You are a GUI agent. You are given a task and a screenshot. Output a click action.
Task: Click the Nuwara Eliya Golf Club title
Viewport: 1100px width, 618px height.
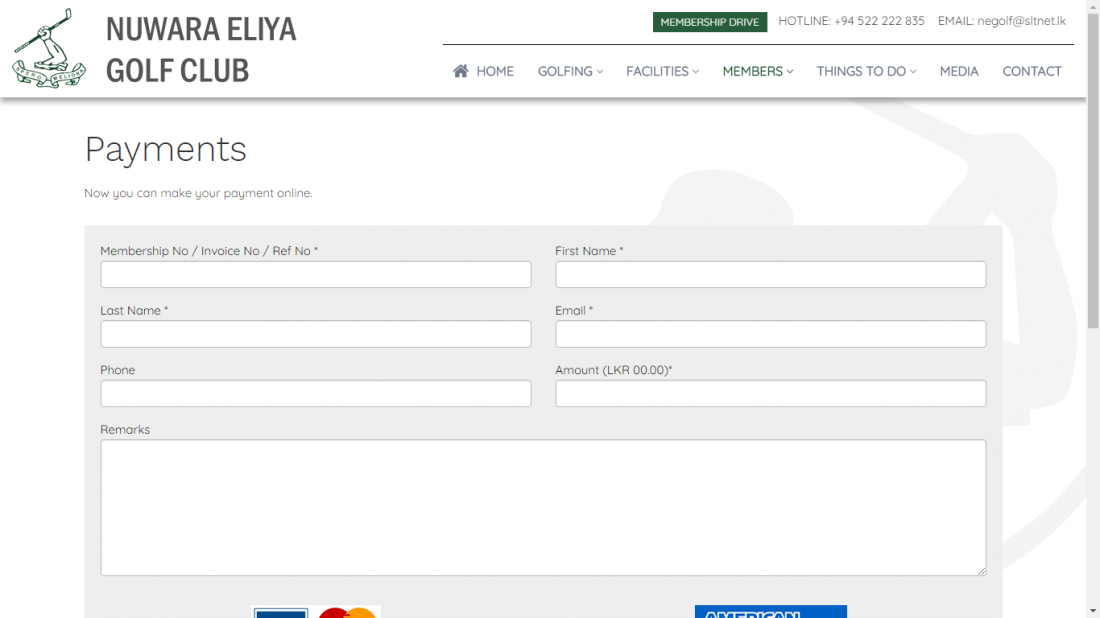click(201, 49)
